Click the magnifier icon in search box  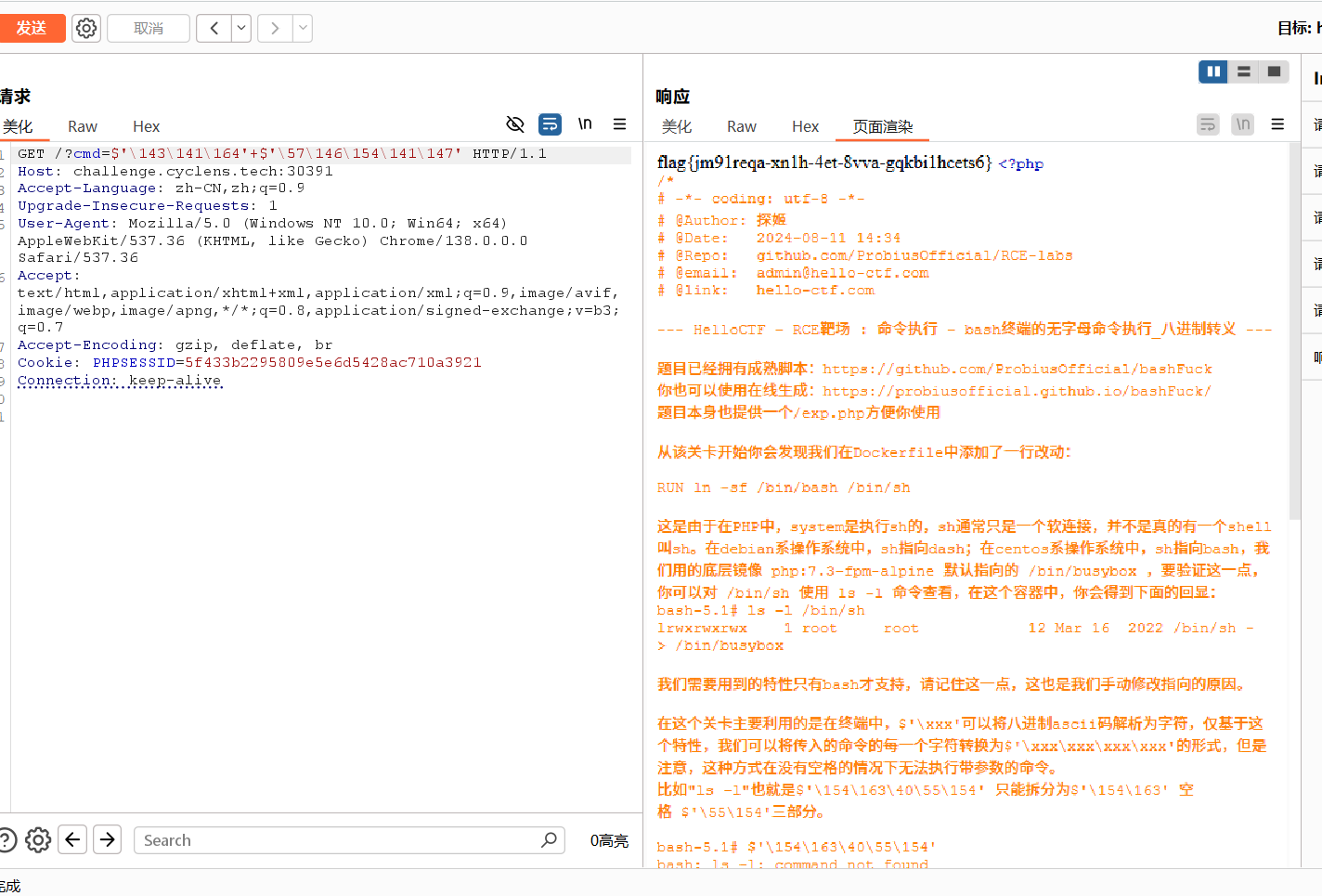pyautogui.click(x=550, y=840)
